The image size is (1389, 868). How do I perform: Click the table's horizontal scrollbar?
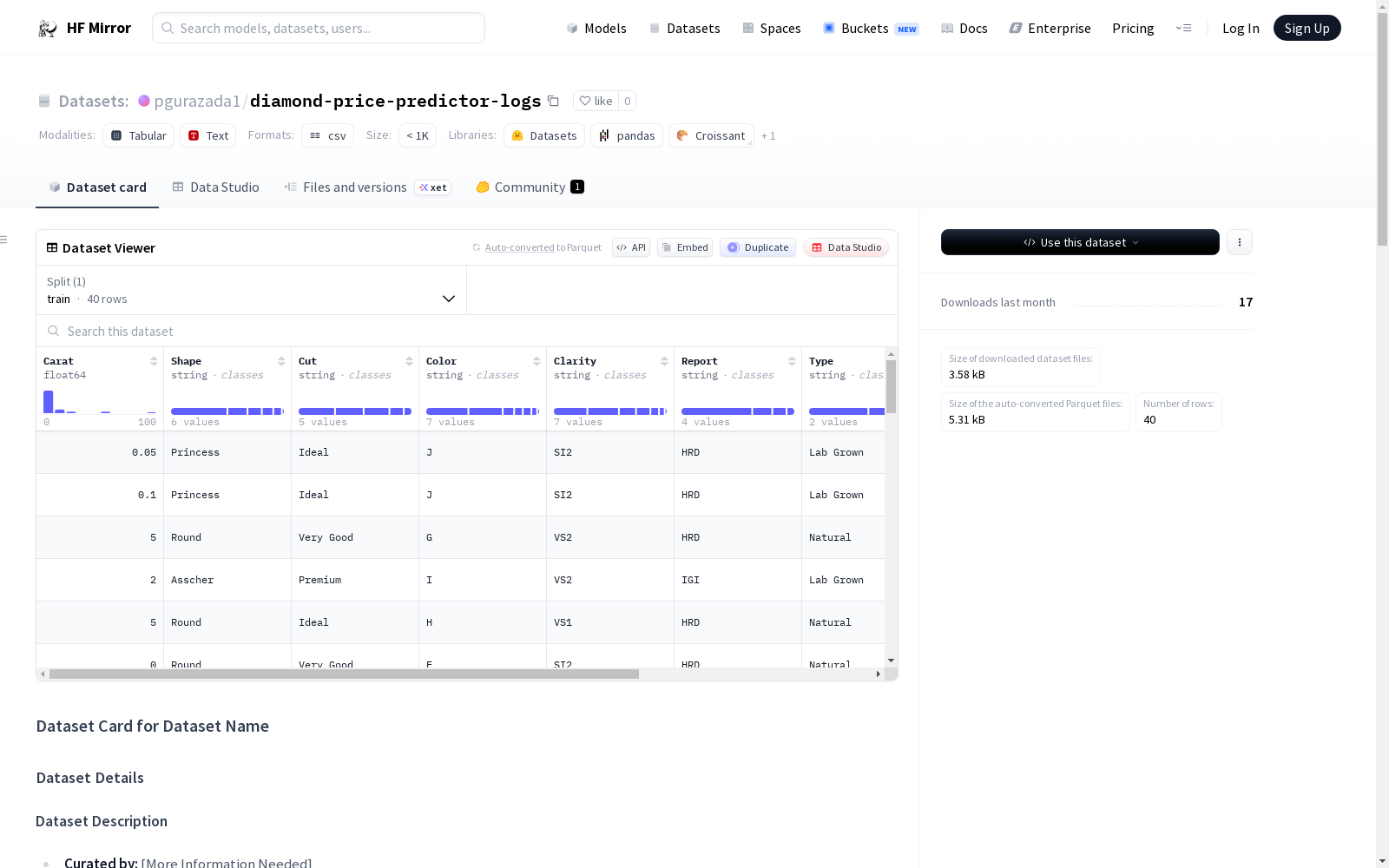coord(344,674)
